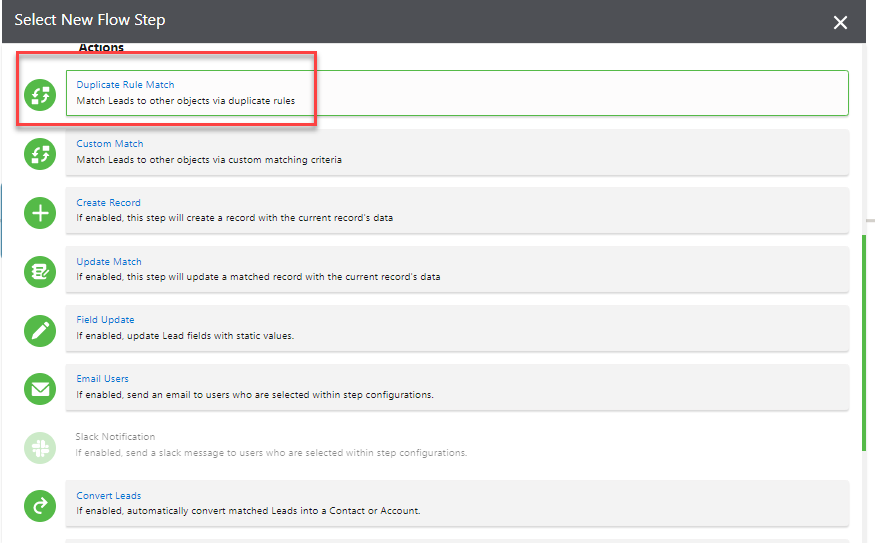The width and height of the screenshot is (875, 543).
Task: Open the Field Update link
Action: pyautogui.click(x=105, y=320)
